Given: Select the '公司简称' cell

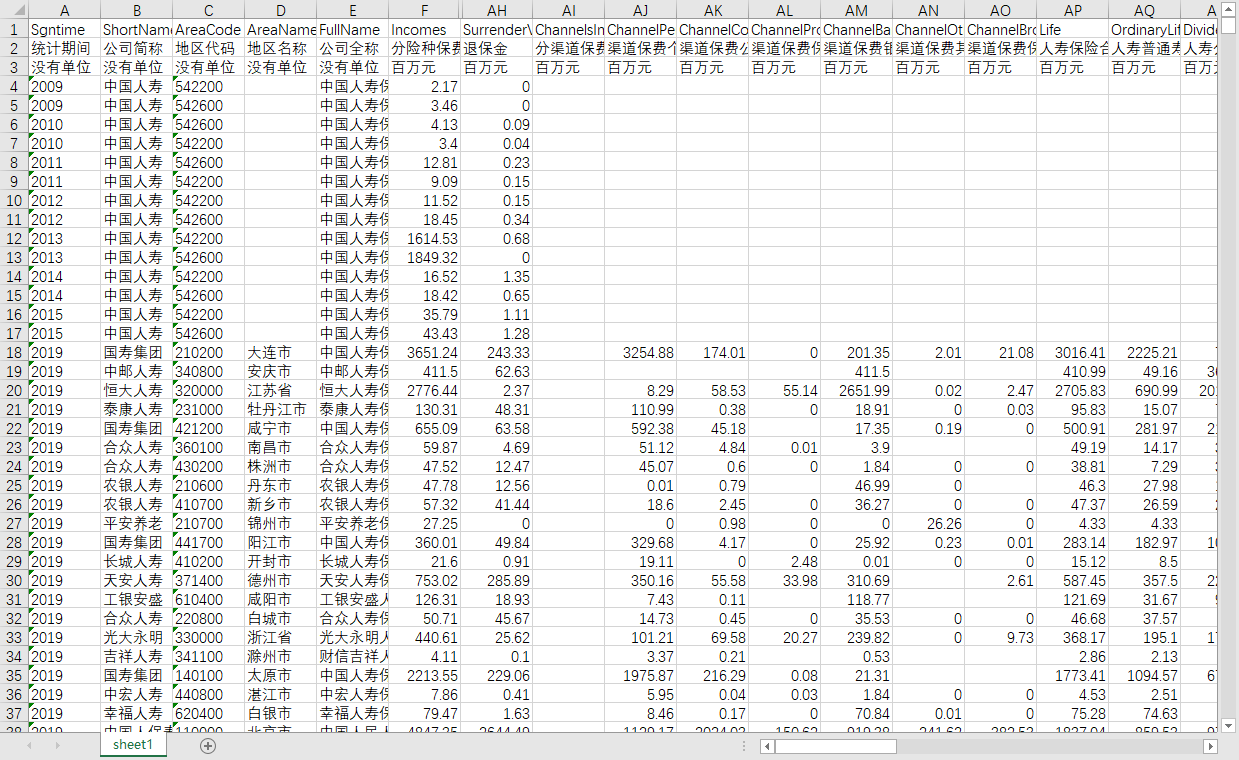Looking at the screenshot, I should tap(137, 48).
